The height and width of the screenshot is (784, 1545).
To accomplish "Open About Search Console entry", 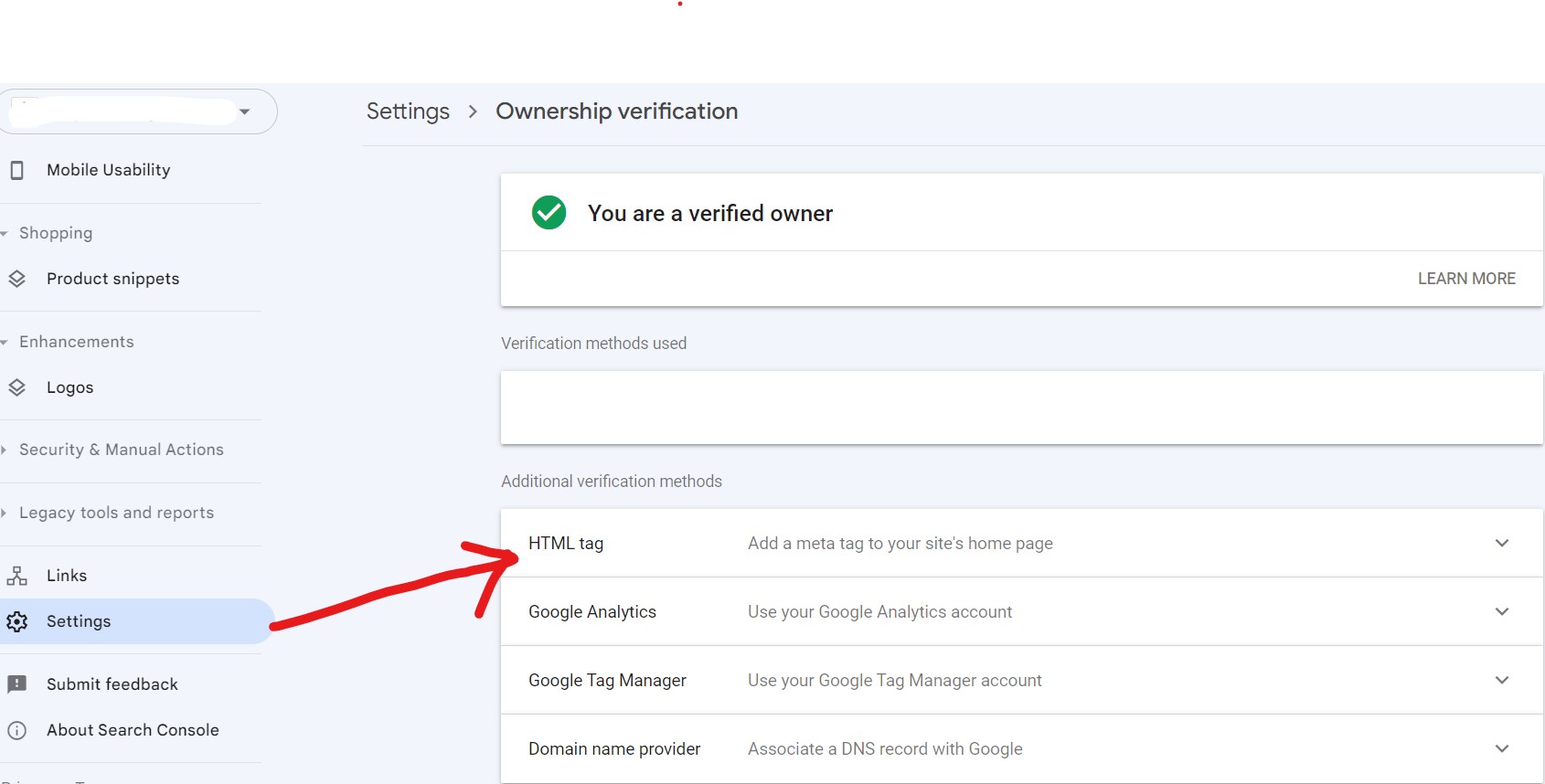I will pos(131,730).
